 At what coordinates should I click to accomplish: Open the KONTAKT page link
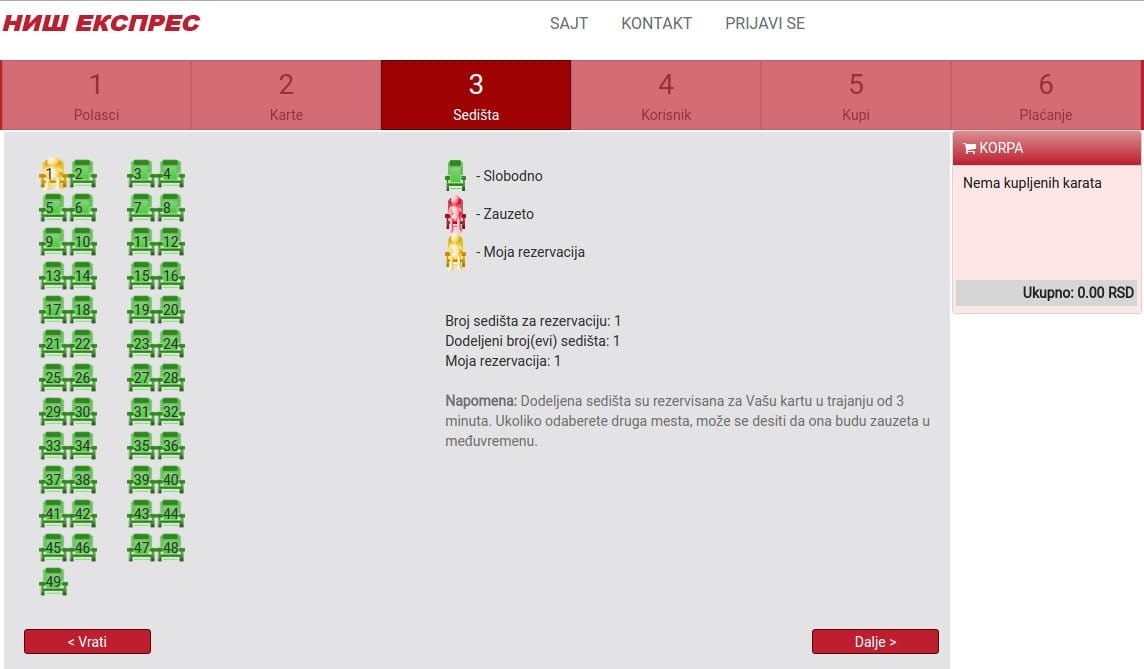[656, 23]
